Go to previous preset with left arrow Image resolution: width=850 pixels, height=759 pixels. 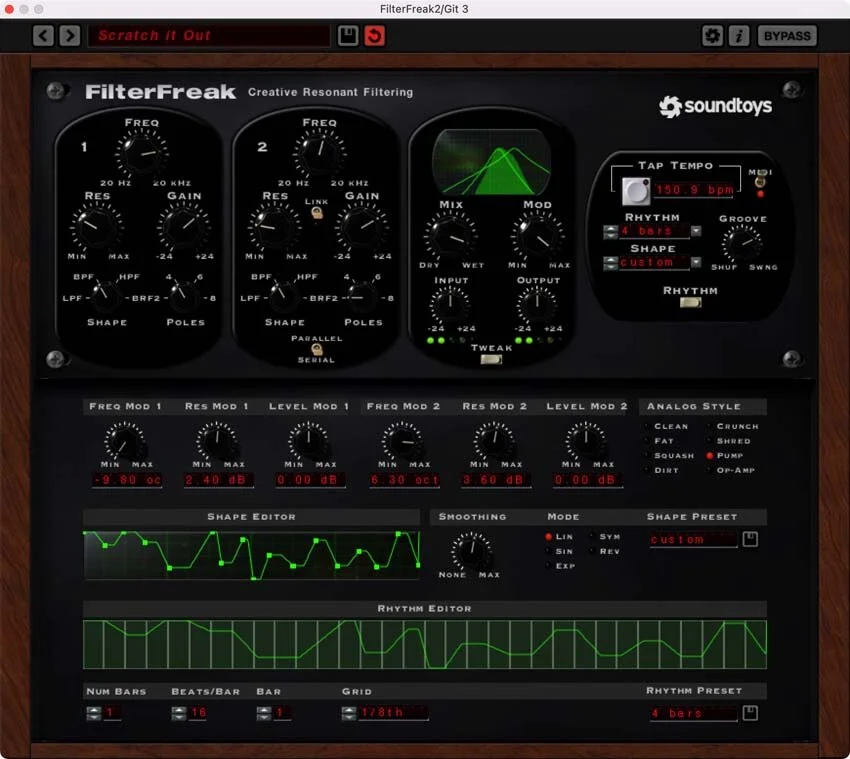43,36
